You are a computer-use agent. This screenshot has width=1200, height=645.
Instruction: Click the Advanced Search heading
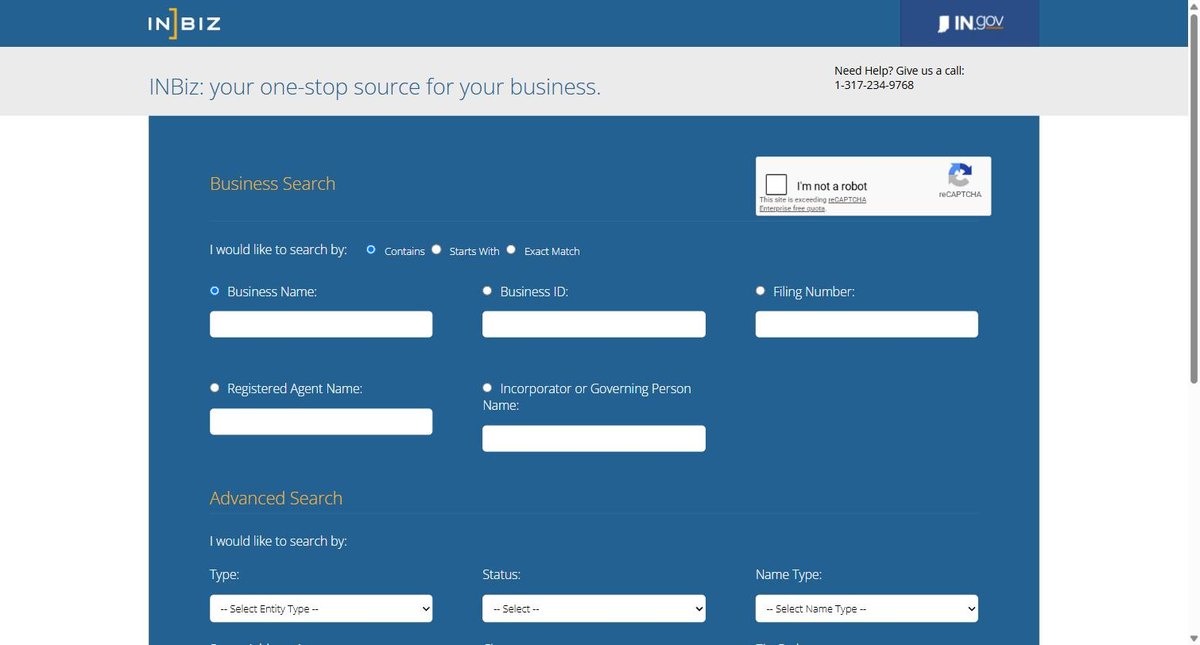click(276, 498)
